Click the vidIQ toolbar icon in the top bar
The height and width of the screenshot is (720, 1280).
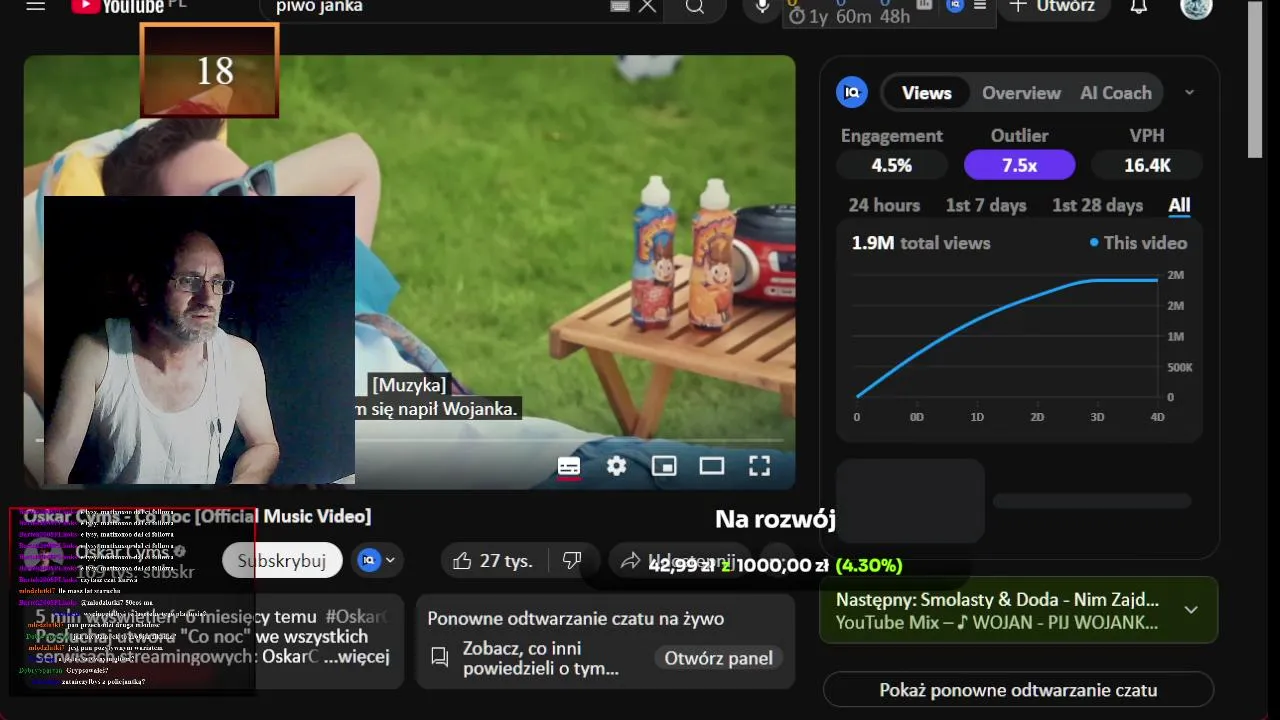[x=955, y=6]
